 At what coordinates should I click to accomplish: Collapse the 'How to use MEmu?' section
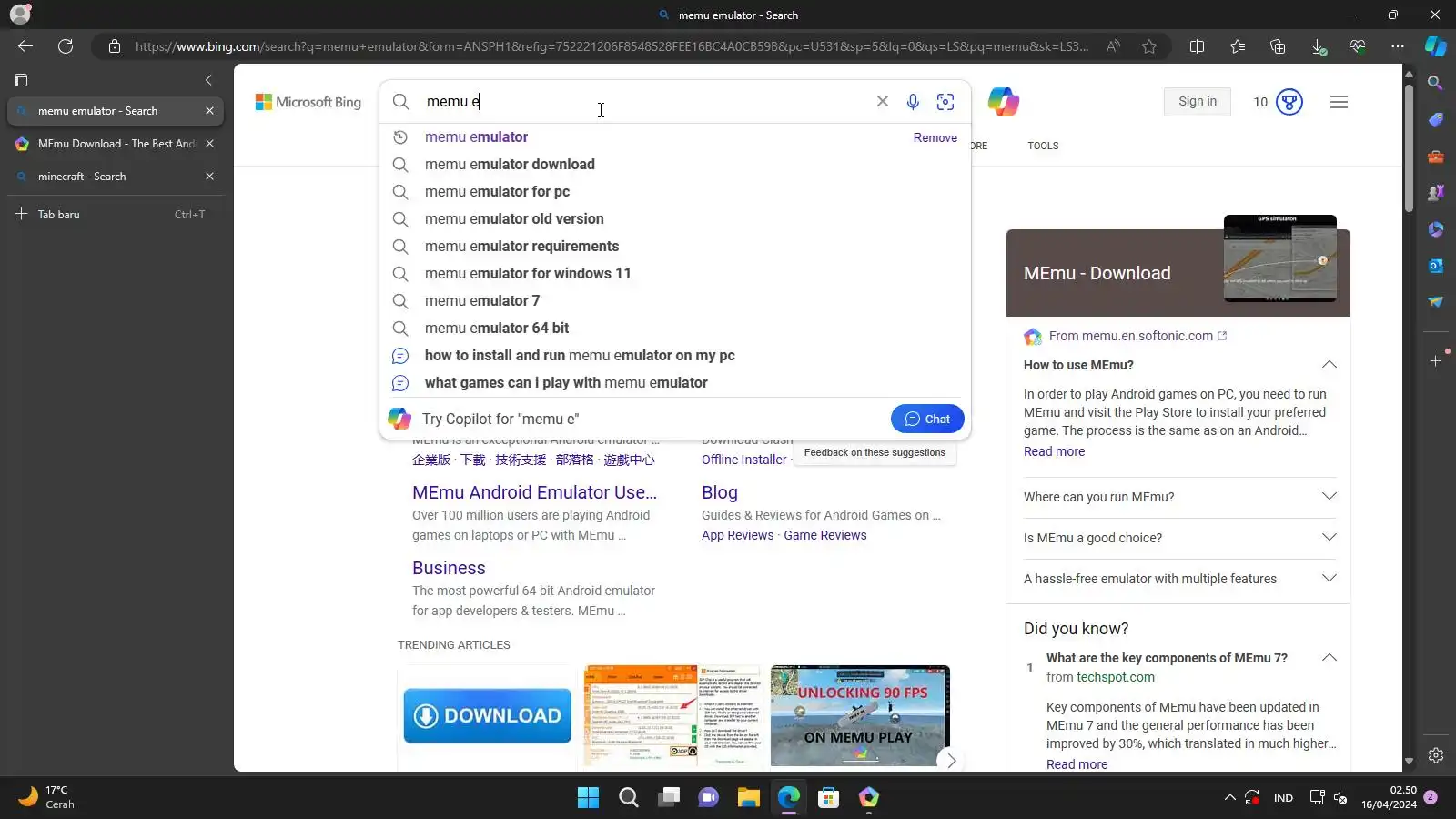click(1330, 365)
